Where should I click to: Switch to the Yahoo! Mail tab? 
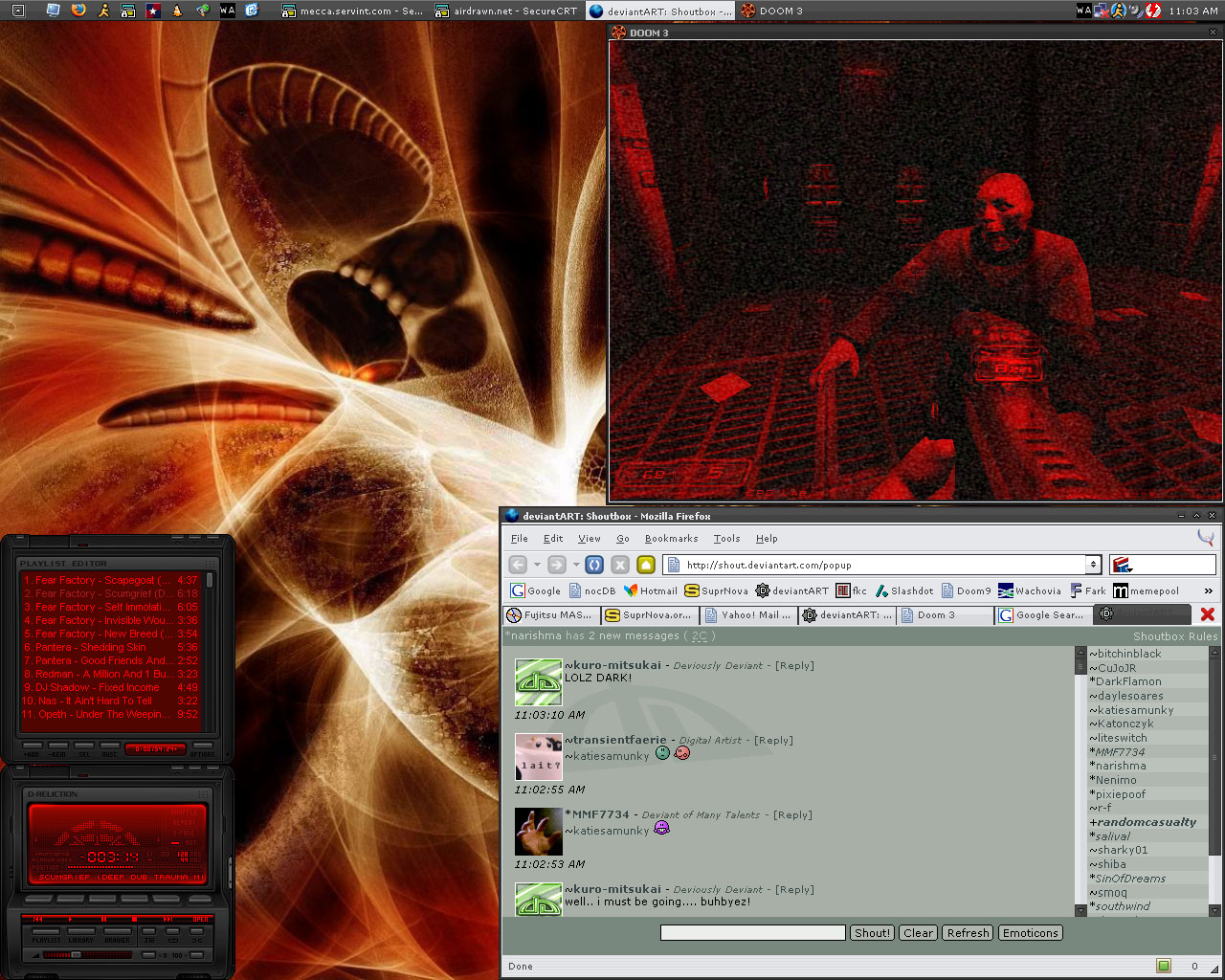click(748, 614)
